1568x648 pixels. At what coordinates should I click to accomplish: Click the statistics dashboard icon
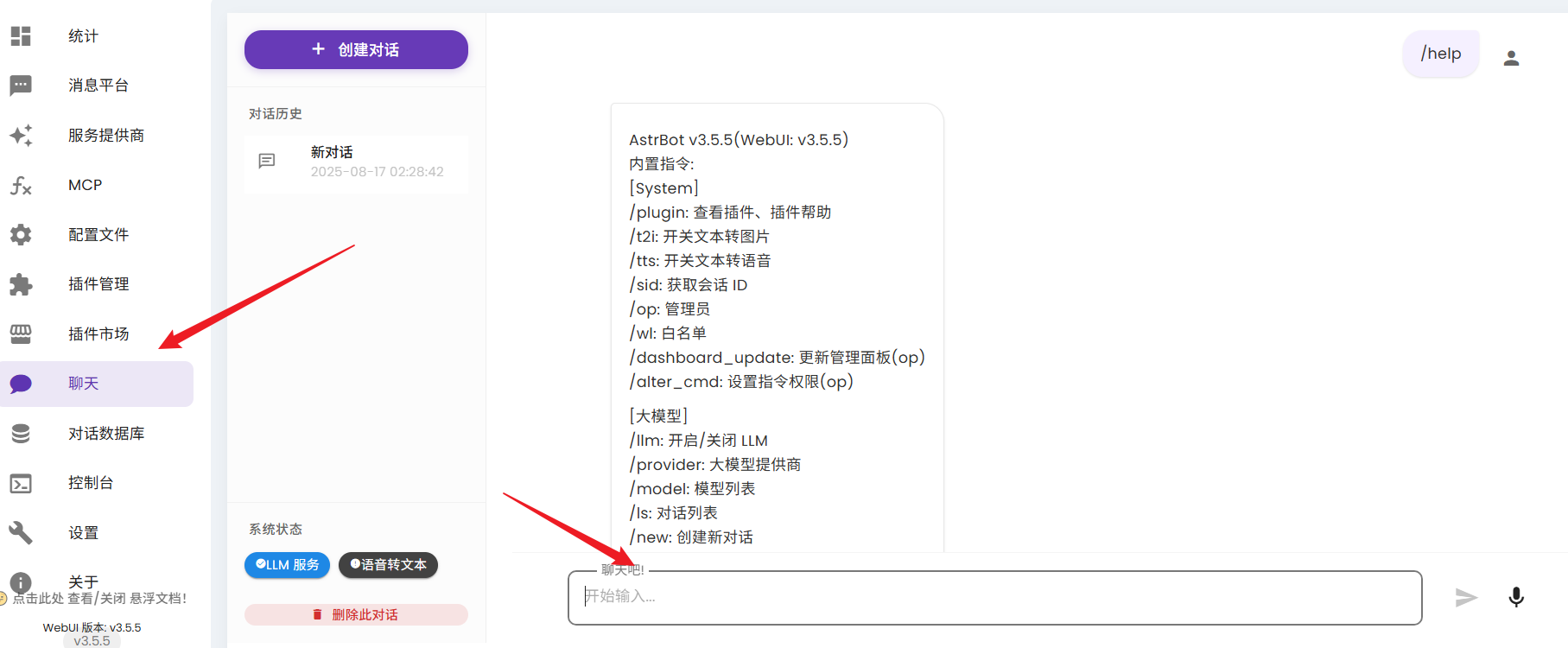(x=21, y=36)
